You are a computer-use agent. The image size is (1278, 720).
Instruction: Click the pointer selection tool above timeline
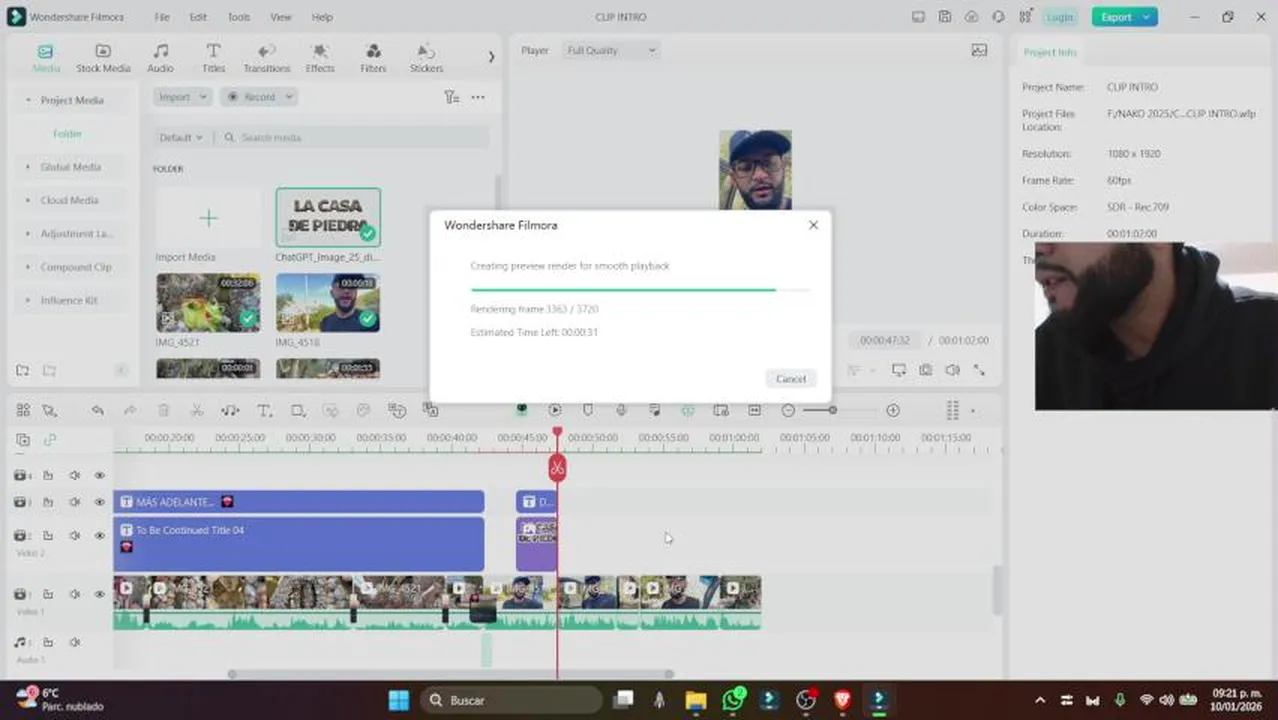(x=49, y=410)
